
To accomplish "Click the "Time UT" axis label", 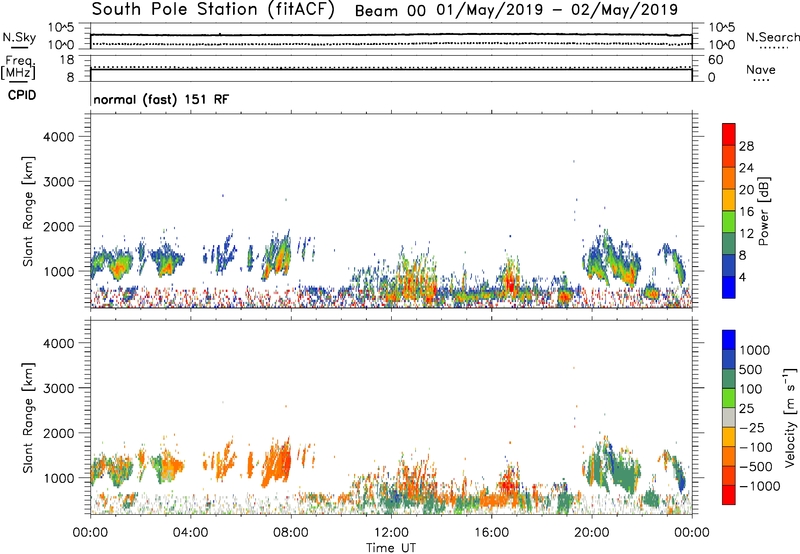I will click(391, 548).
